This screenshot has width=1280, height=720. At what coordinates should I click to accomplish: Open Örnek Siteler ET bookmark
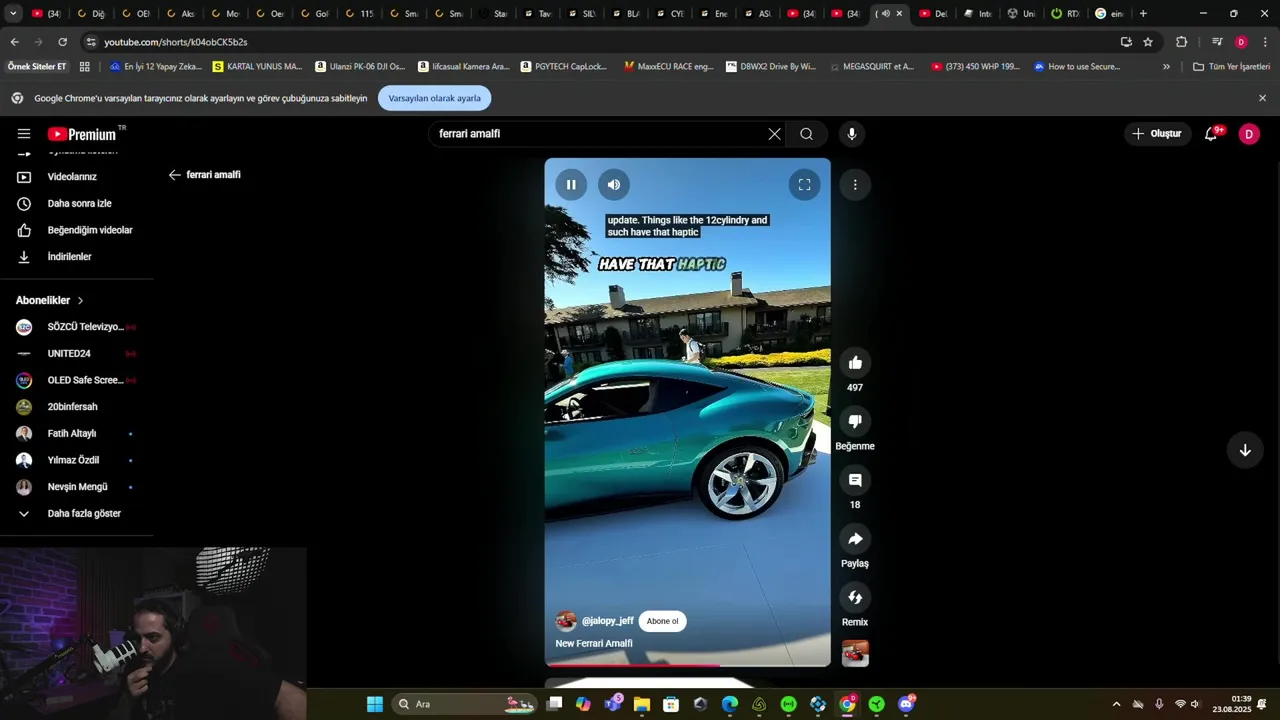tap(37, 67)
